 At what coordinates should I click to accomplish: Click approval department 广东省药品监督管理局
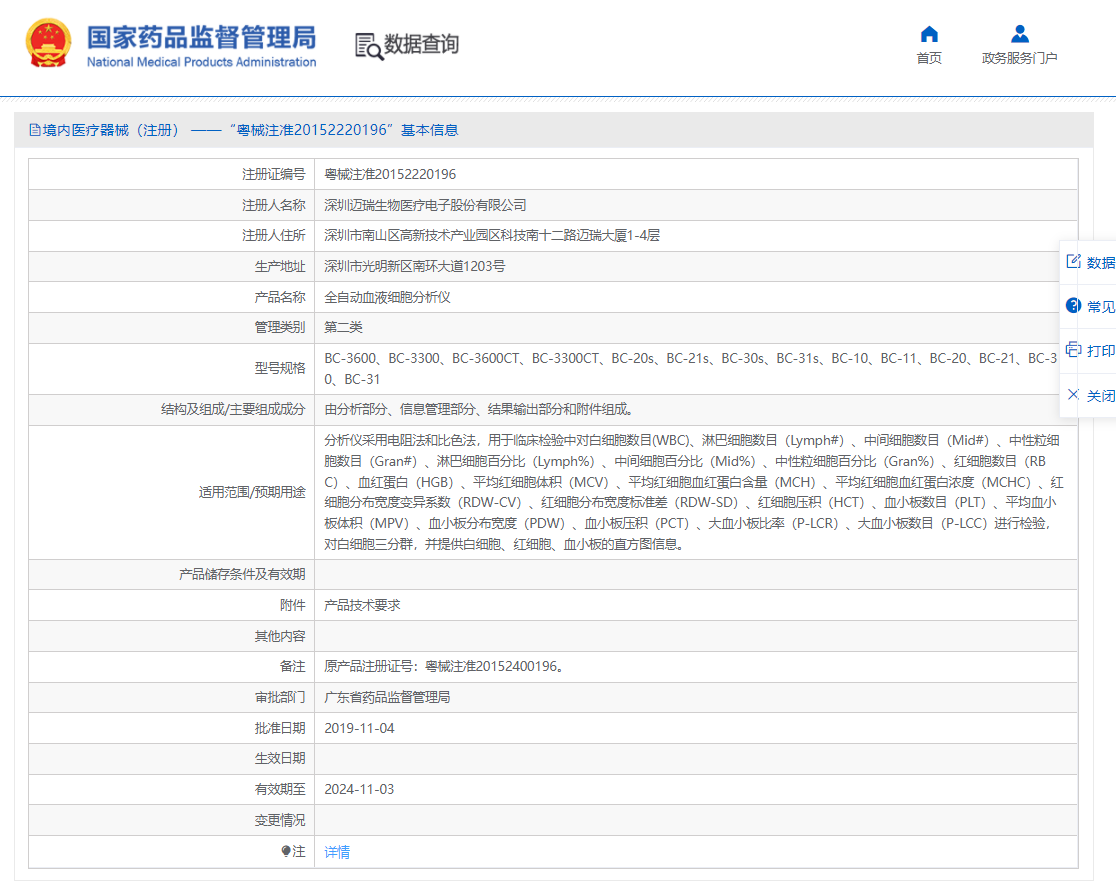click(x=387, y=697)
